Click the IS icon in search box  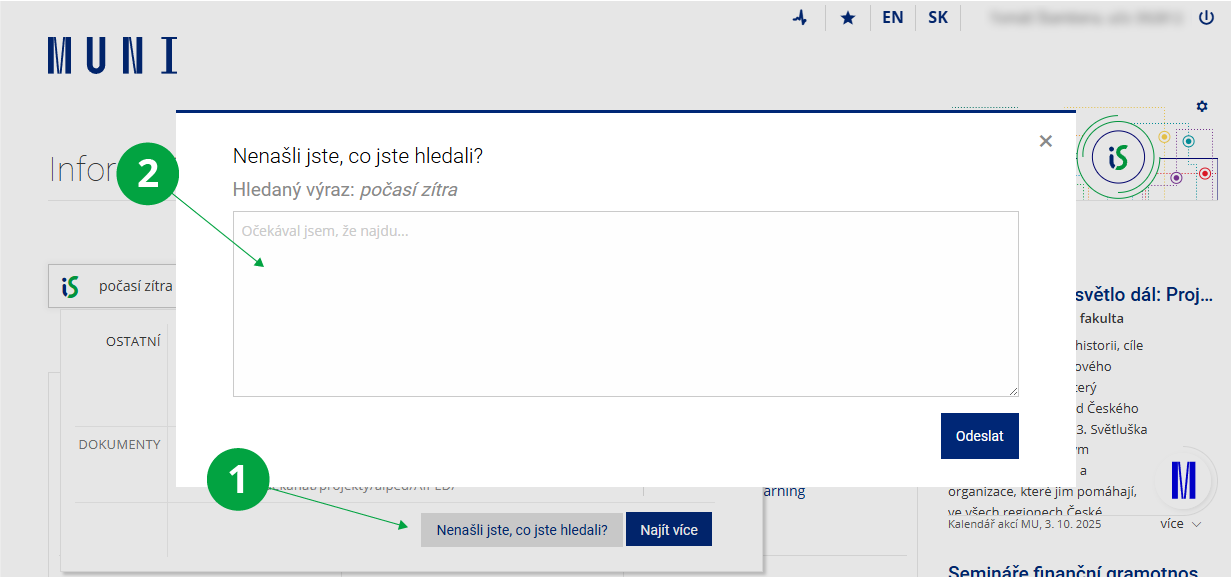point(70,287)
